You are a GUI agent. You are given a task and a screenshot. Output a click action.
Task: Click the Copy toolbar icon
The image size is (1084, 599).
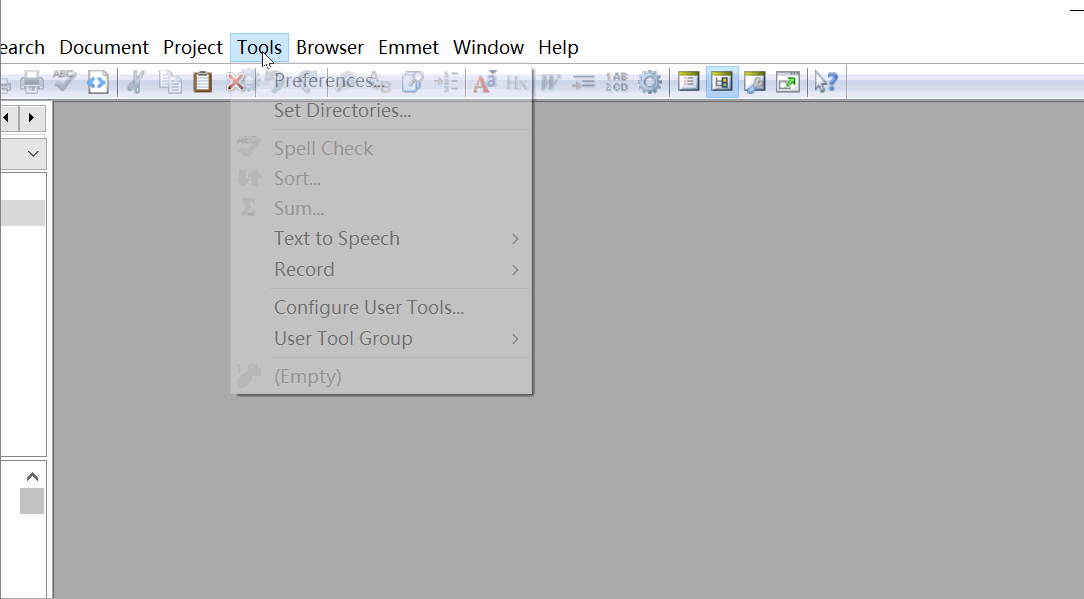(169, 82)
